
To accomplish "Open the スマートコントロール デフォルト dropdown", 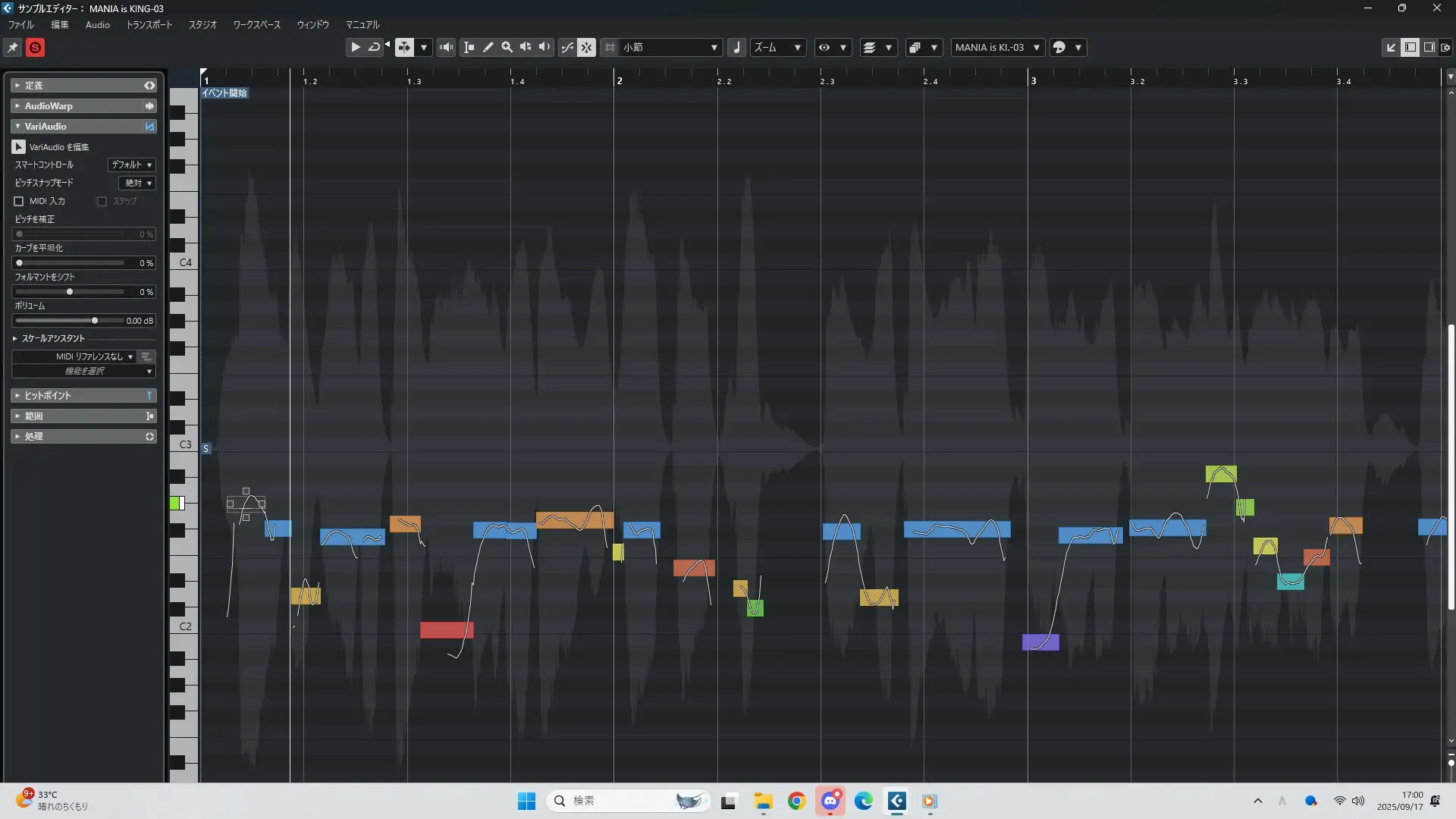I will click(x=132, y=165).
